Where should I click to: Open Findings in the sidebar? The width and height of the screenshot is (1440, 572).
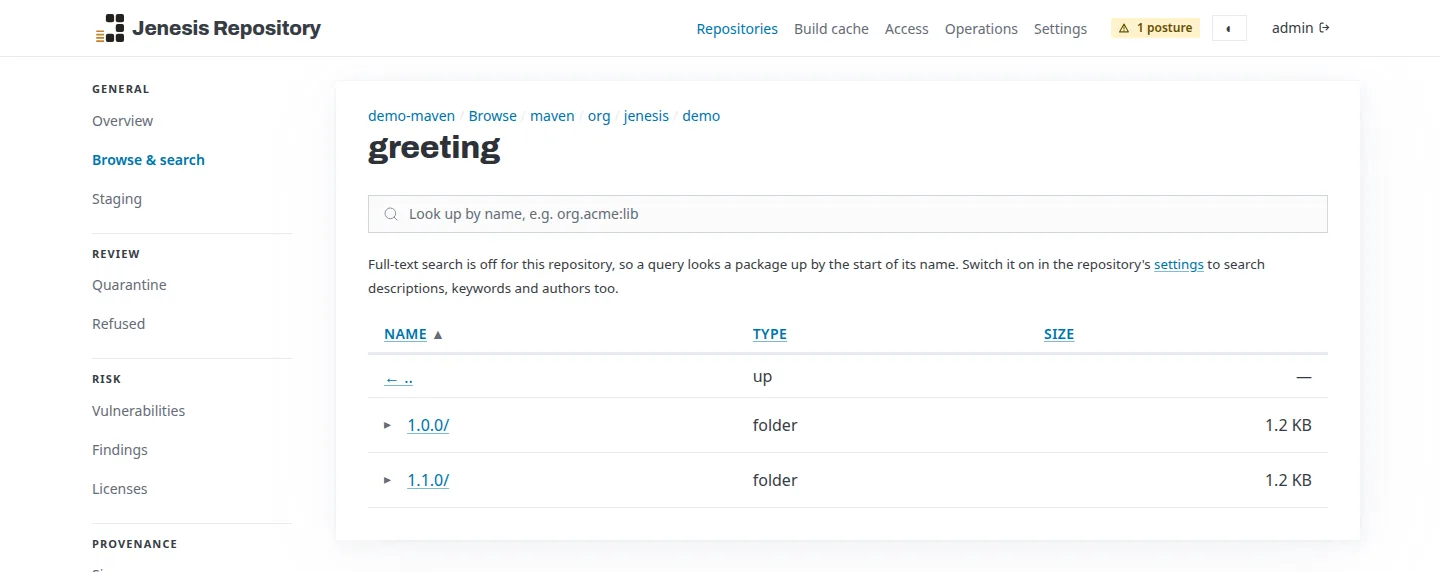[x=120, y=450]
